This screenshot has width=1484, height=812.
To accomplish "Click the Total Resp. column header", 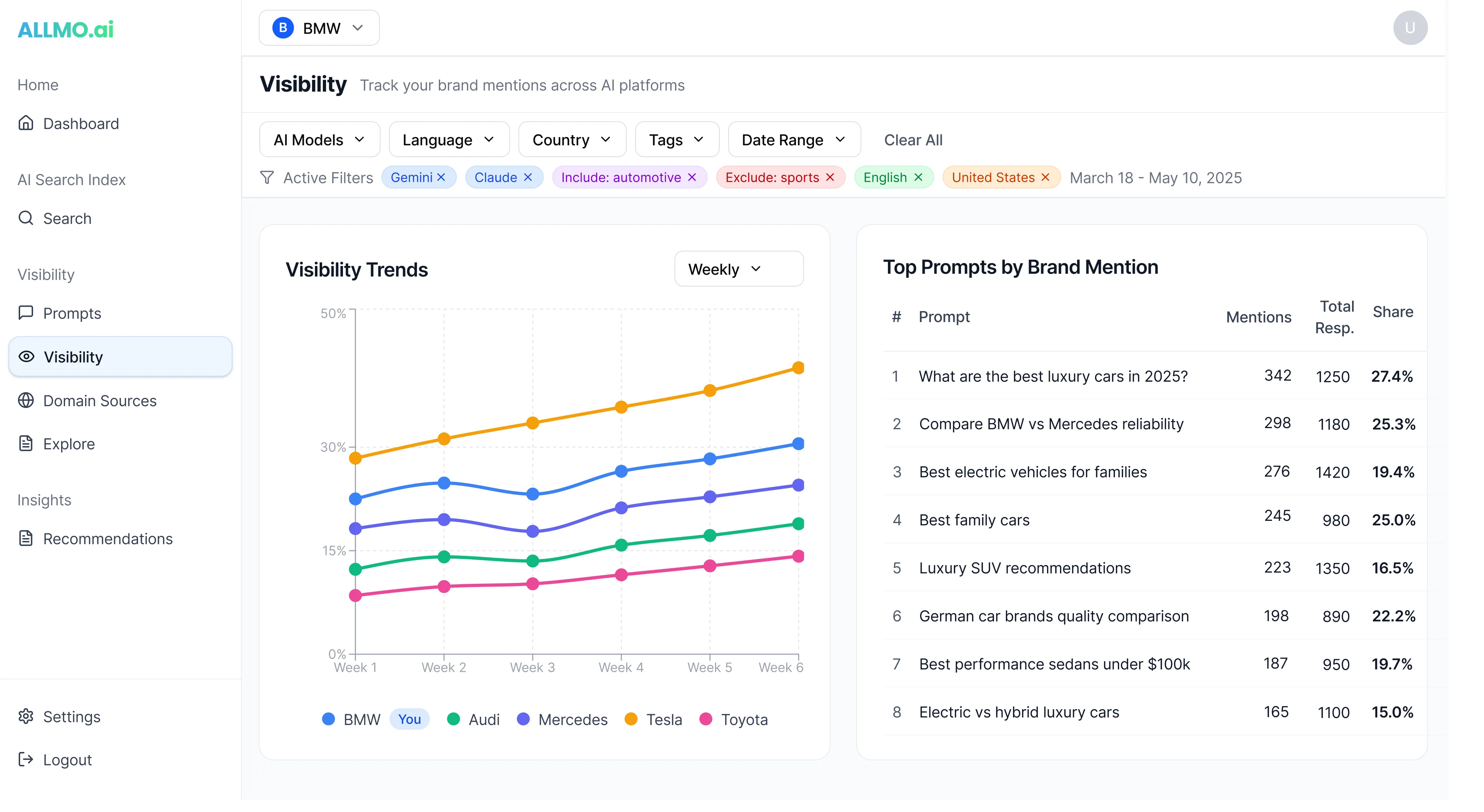I will [1334, 317].
